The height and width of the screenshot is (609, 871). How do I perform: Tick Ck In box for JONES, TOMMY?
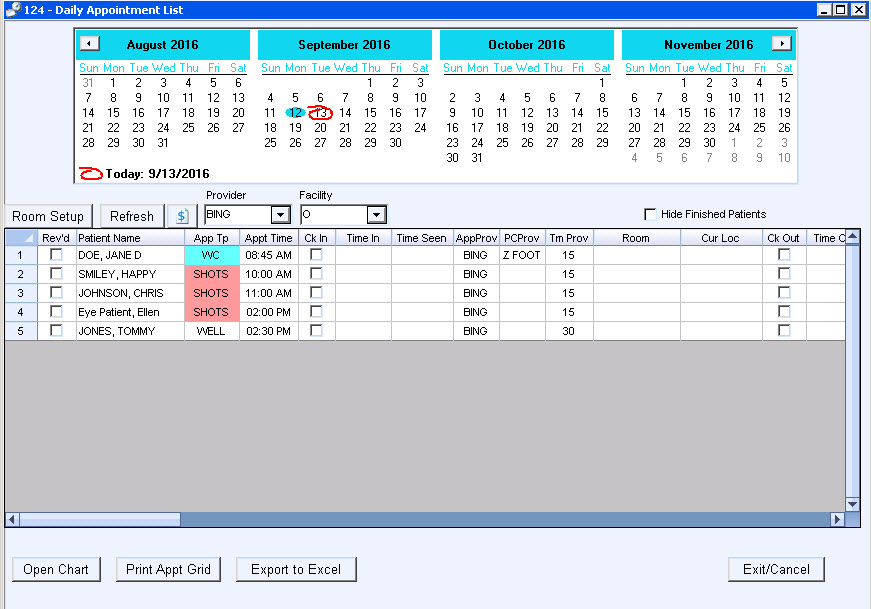coord(316,330)
